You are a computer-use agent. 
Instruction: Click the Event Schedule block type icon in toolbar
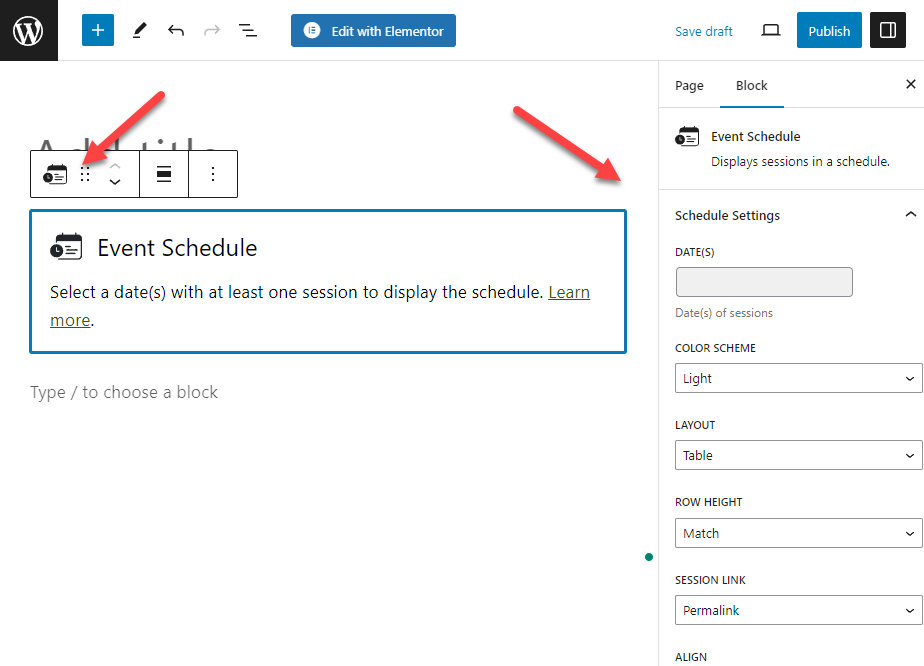[x=55, y=174]
